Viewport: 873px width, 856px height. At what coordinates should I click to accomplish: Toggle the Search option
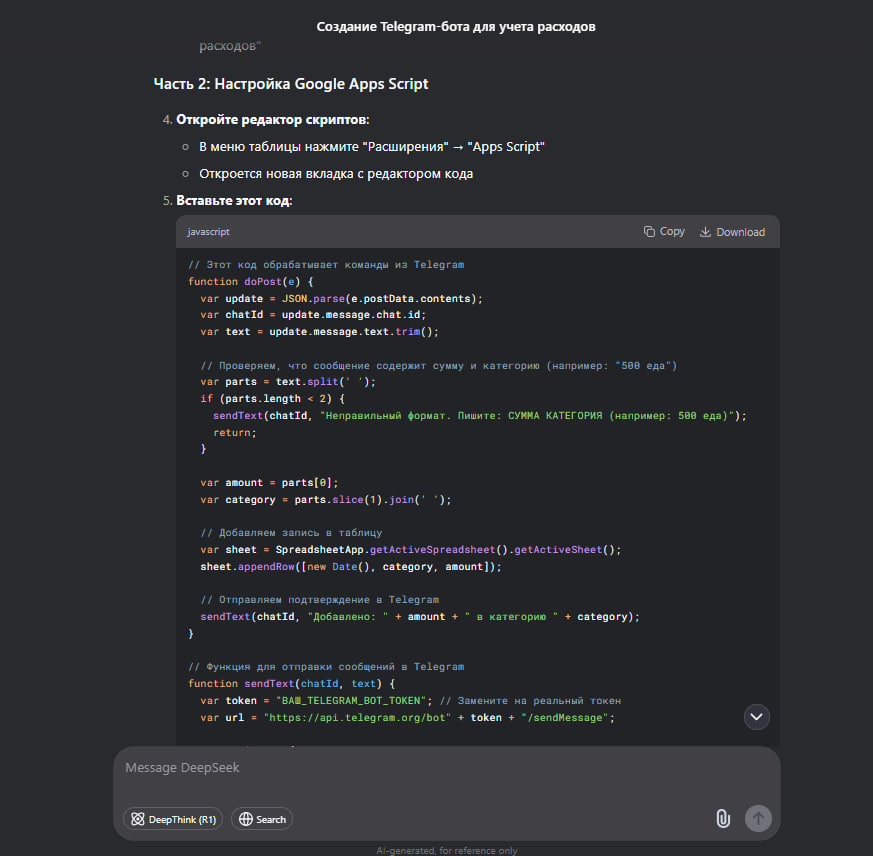click(262, 819)
